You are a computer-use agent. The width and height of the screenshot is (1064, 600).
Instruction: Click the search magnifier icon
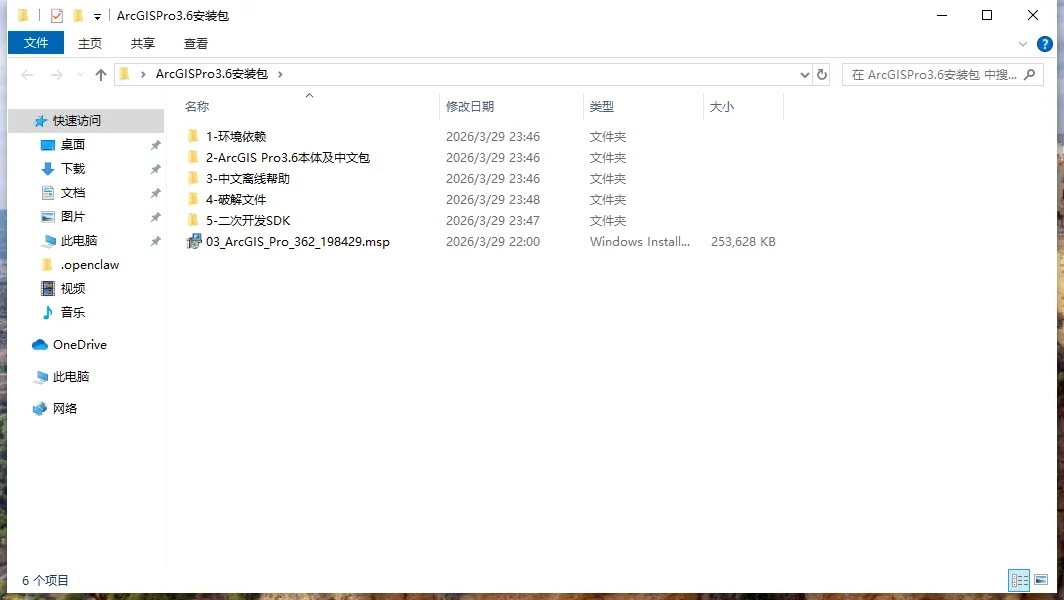1029,75
